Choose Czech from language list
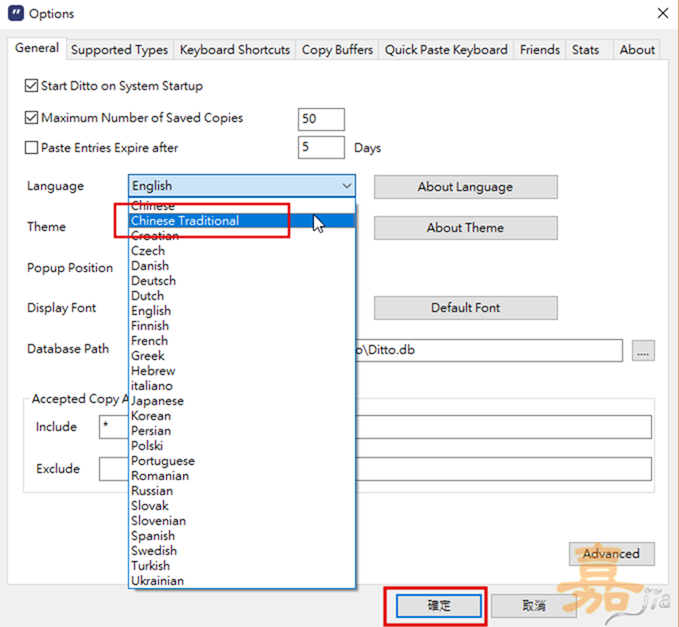The height and width of the screenshot is (627, 679). 242,251
